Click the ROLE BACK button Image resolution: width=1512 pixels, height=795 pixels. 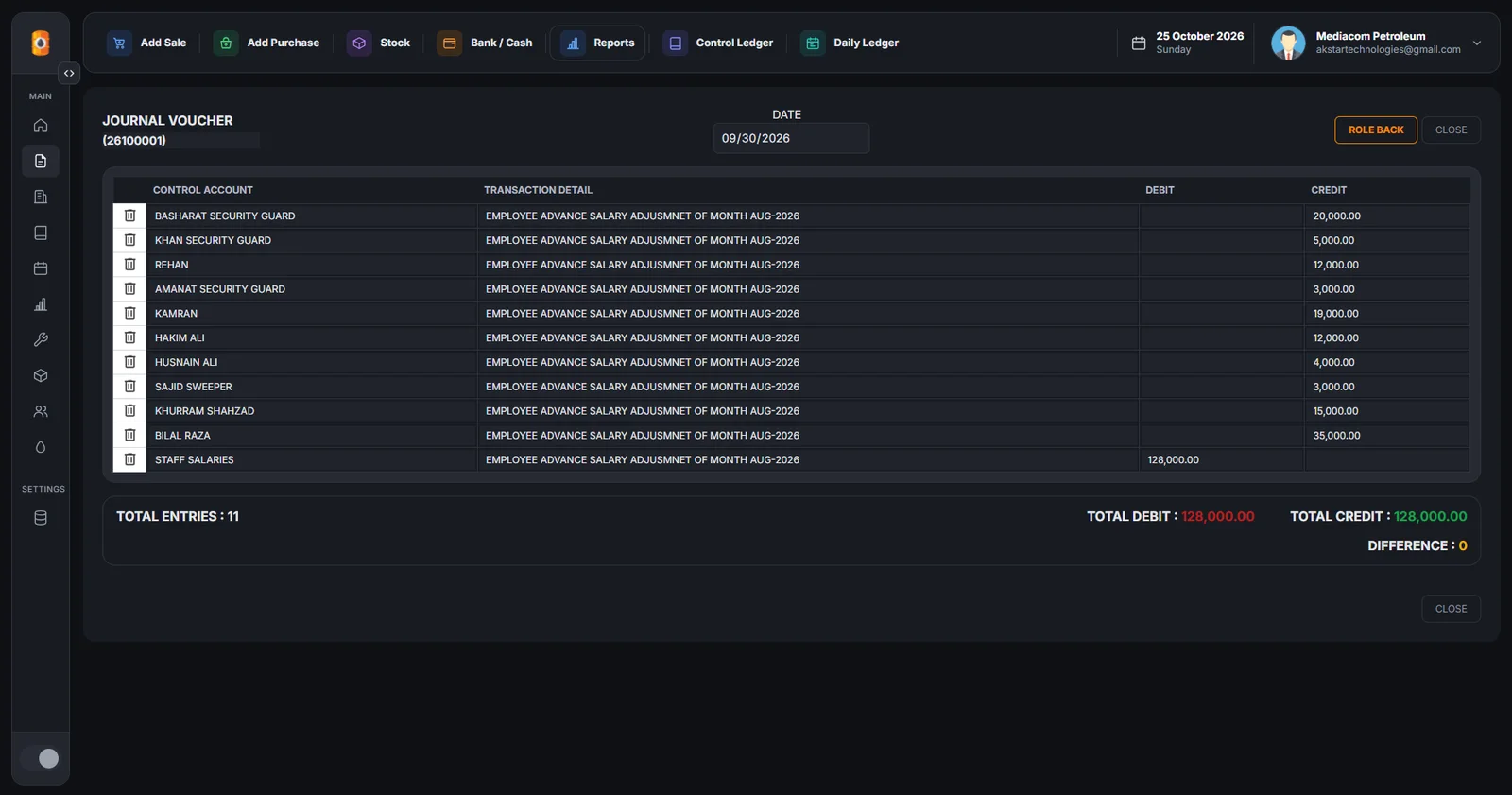coord(1376,130)
